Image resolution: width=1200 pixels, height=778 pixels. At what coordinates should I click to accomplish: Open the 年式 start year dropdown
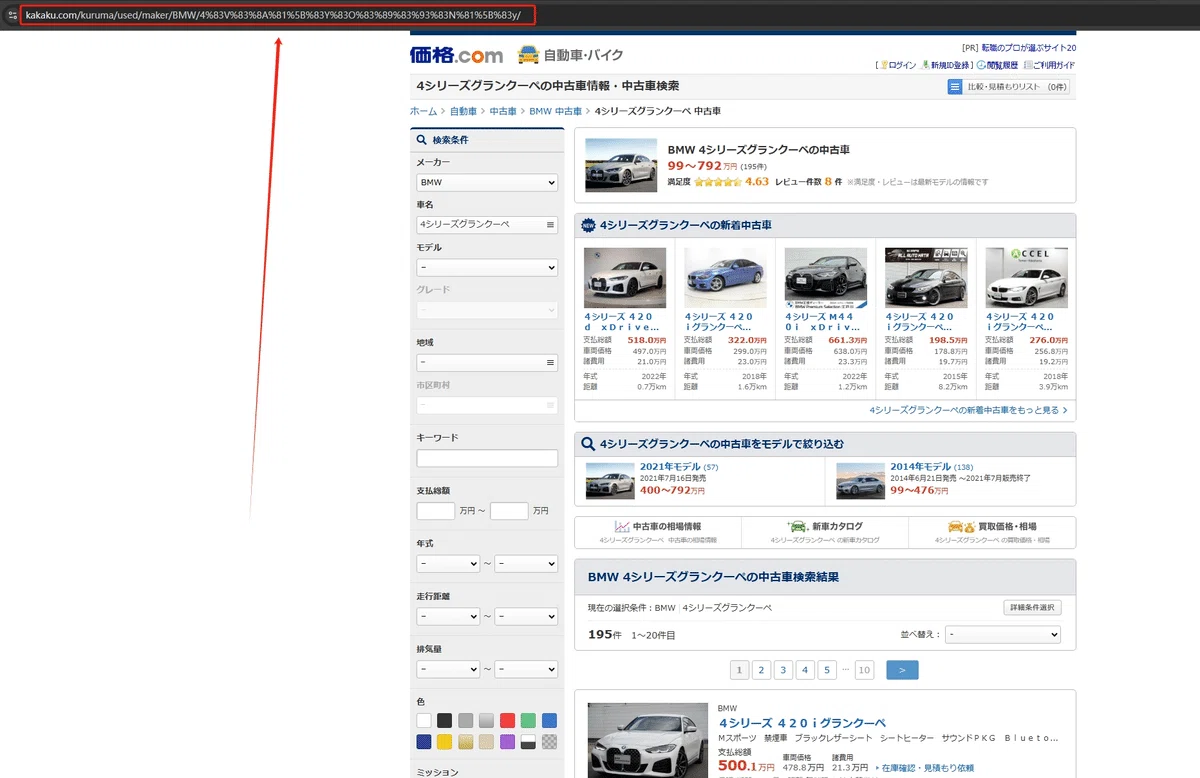click(448, 564)
